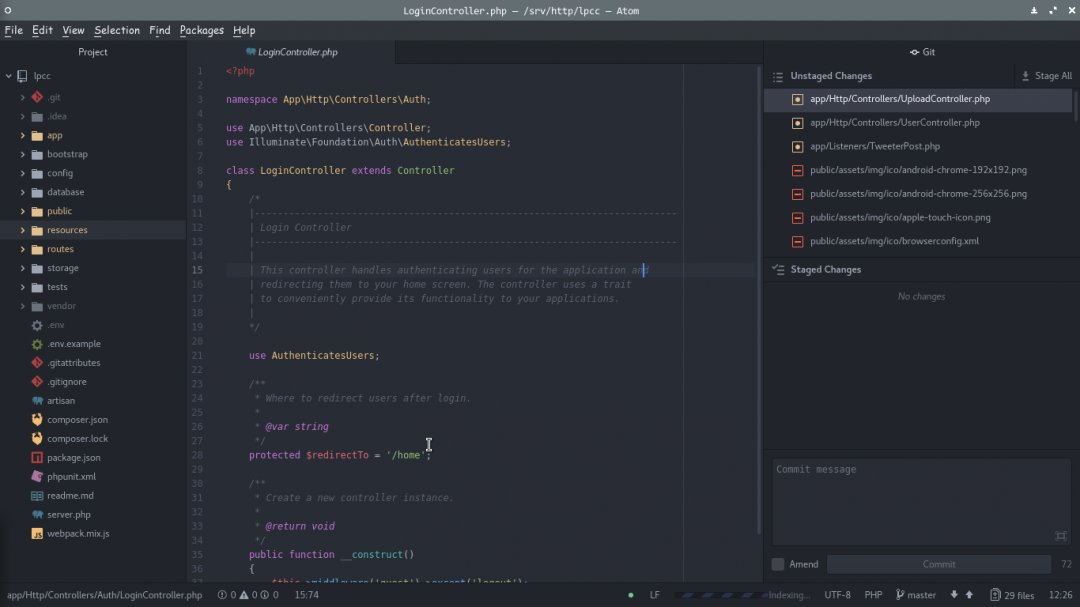Click the lpcc repository icon
The height and width of the screenshot is (607, 1080).
(22, 76)
